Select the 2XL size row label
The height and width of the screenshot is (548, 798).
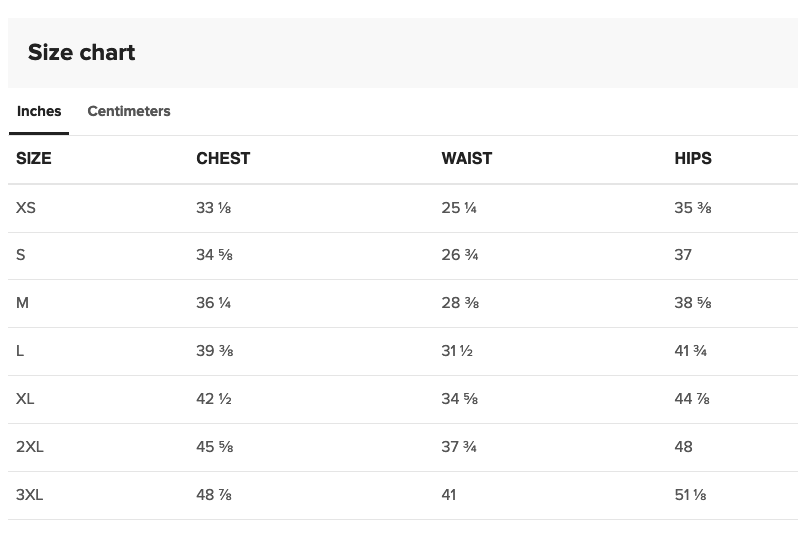[x=30, y=446]
